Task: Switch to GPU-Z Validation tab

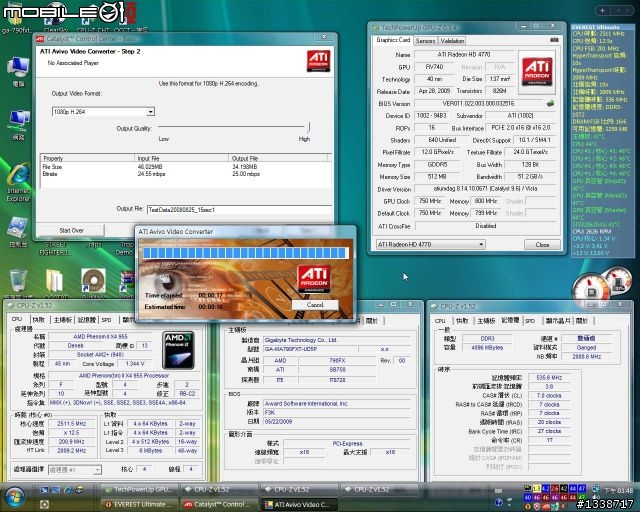Action: 452,41
